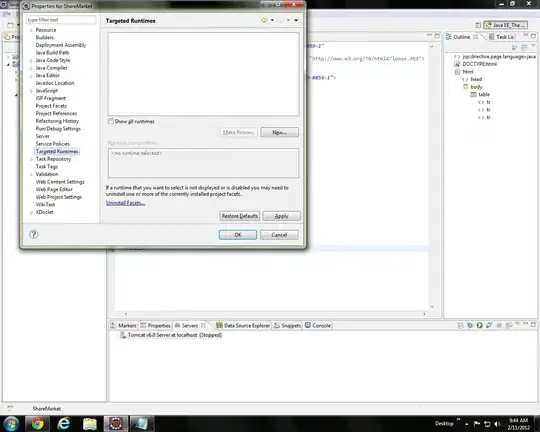Start the server with green run icon
The width and height of the screenshot is (540, 432).
click(479, 325)
